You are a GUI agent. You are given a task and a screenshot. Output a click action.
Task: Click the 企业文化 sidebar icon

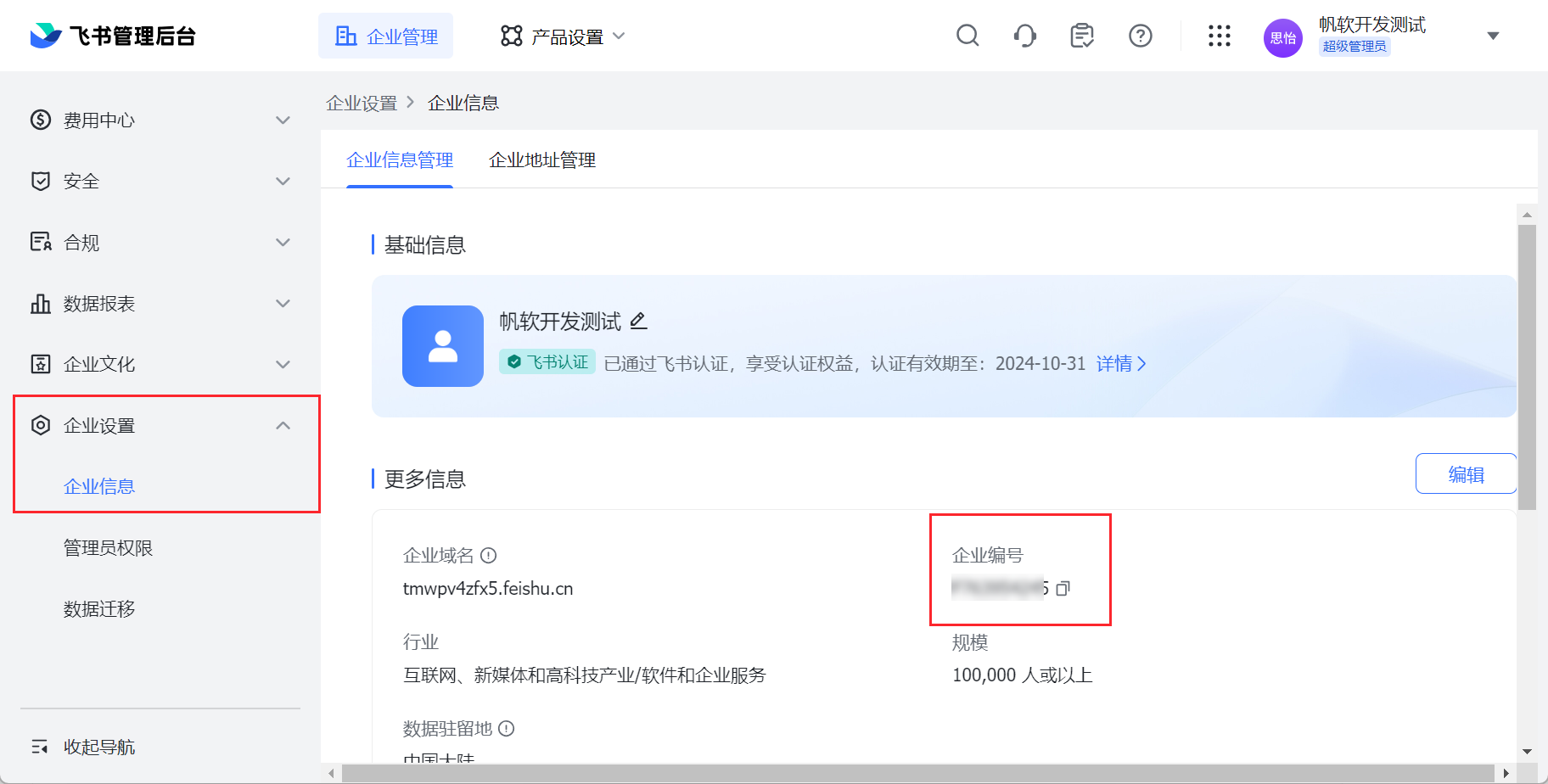point(41,364)
